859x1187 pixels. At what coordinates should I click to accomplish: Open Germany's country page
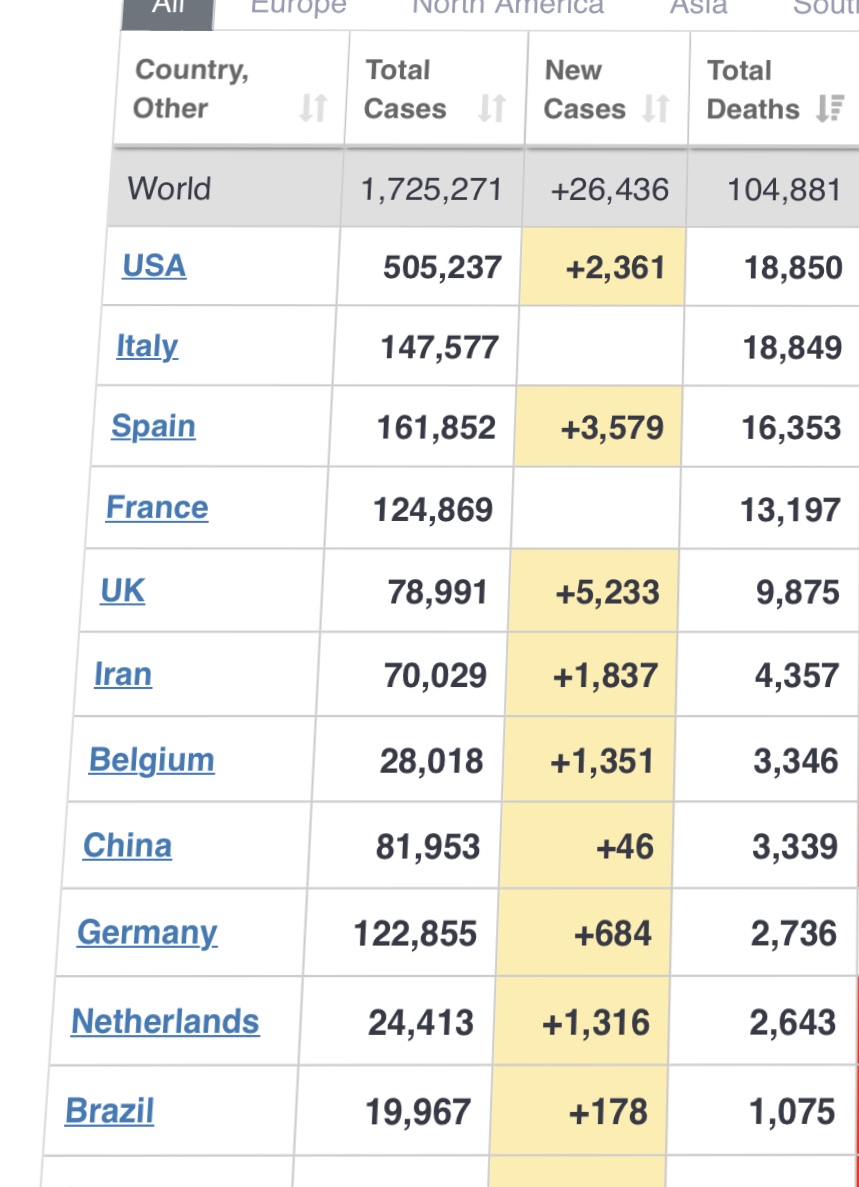(147, 933)
